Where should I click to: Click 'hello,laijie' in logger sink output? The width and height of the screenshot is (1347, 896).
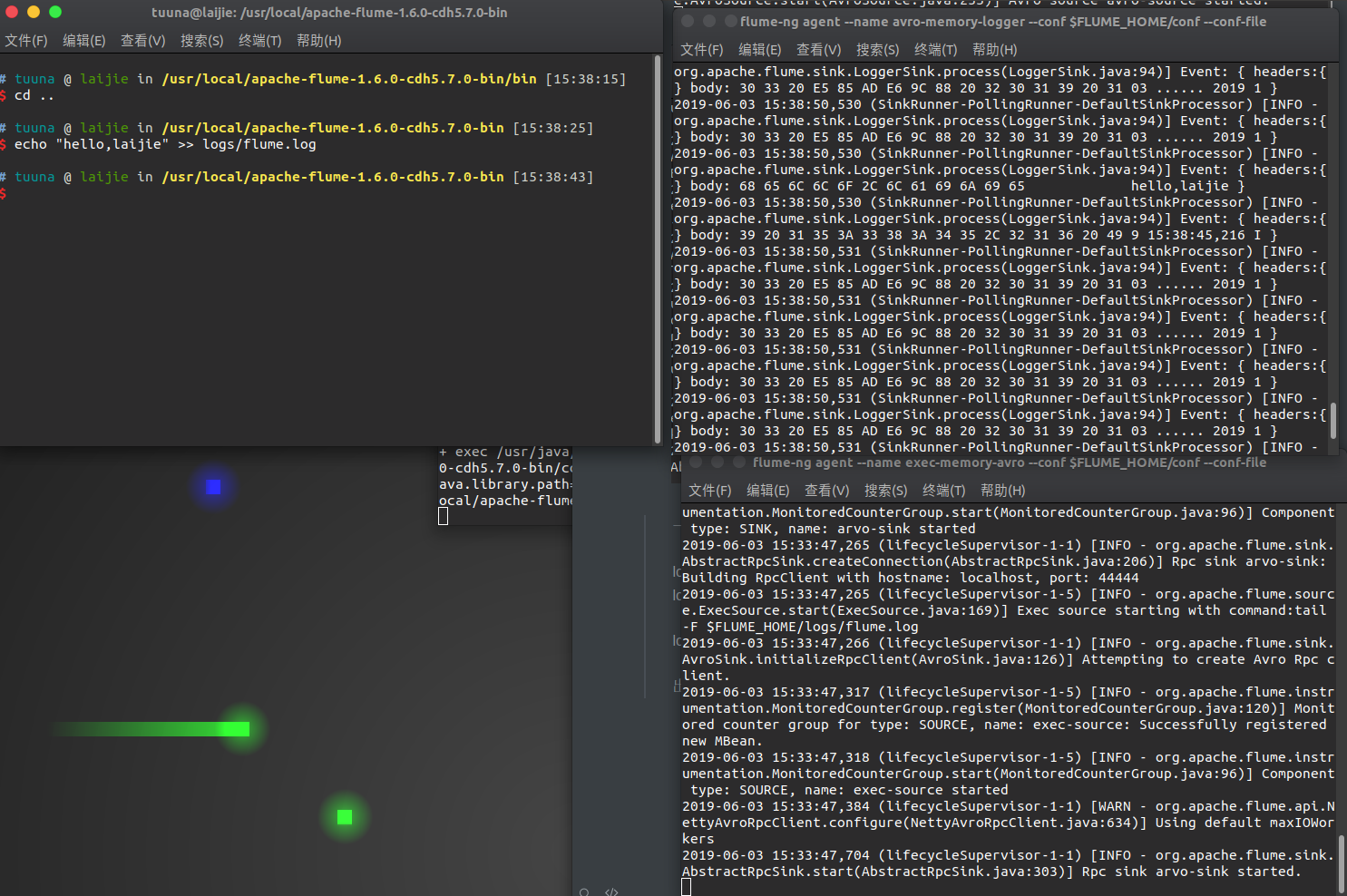click(1179, 186)
